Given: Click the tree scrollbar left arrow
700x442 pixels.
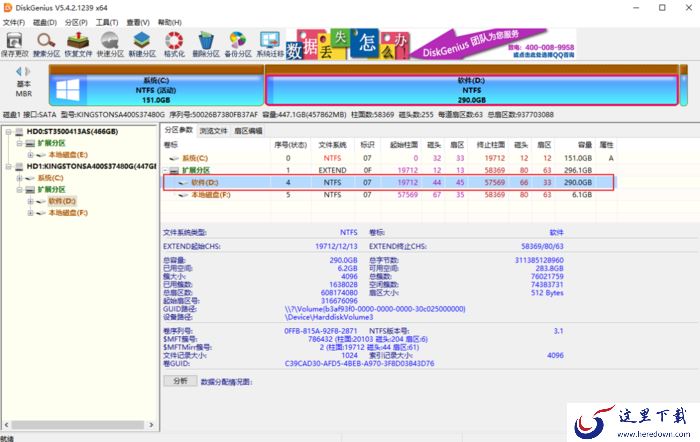Looking at the screenshot, I should pyautogui.click(x=6, y=425).
